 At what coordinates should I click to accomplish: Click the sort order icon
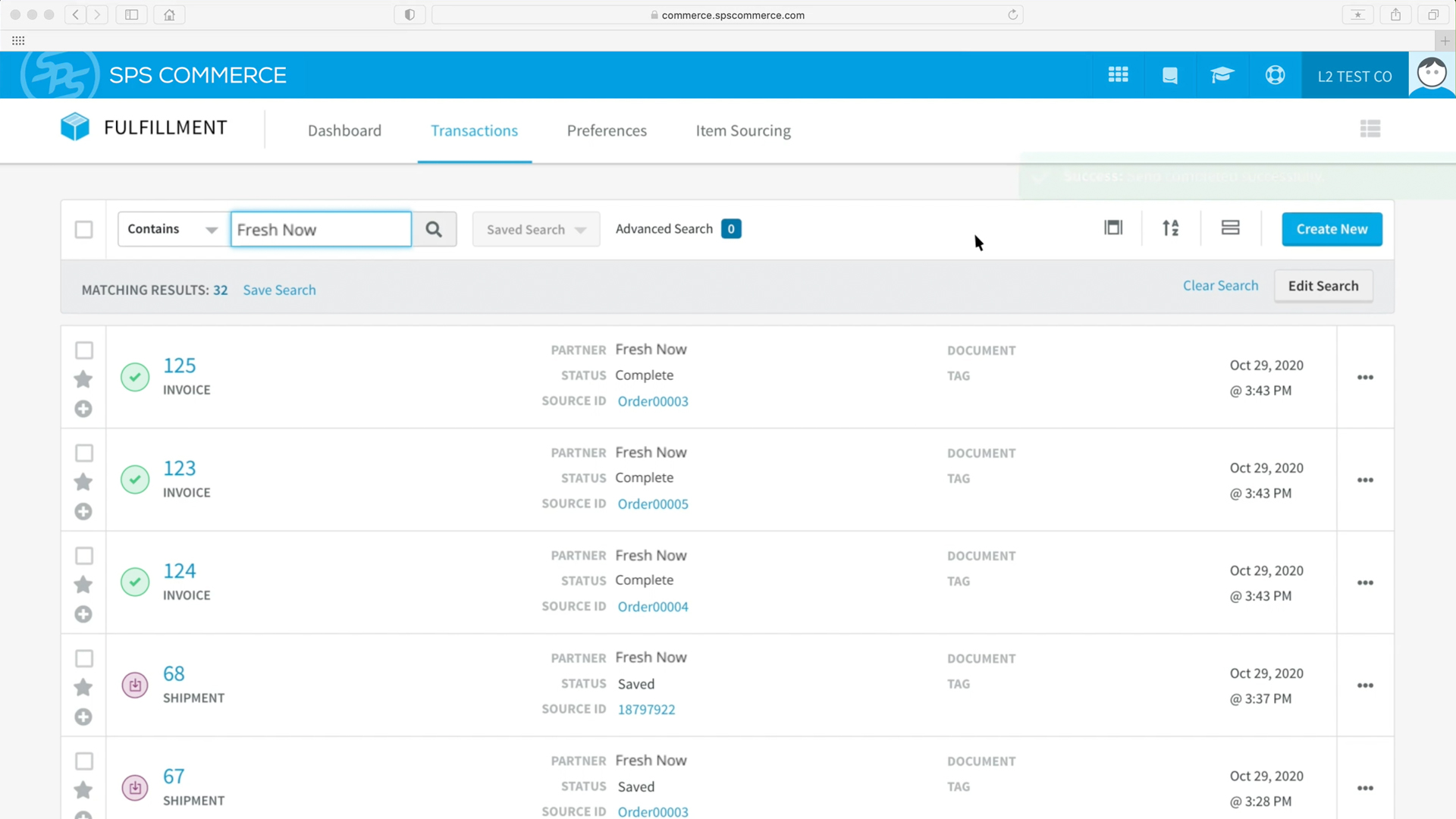click(x=1170, y=228)
